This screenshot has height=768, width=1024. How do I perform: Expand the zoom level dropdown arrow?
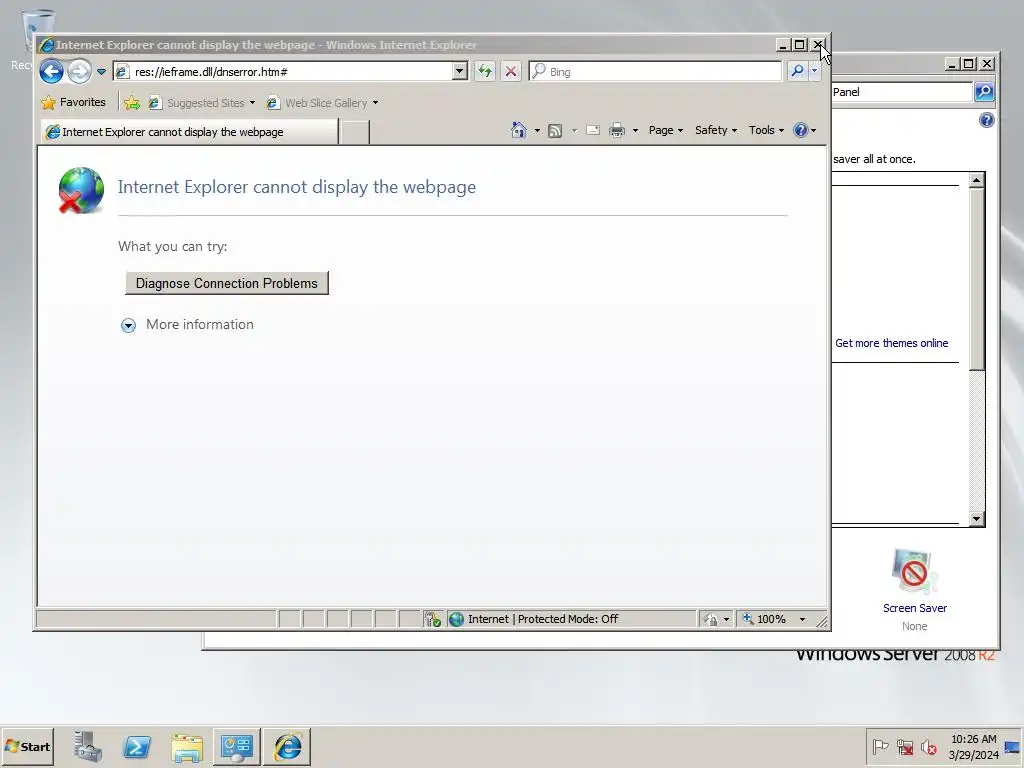click(x=802, y=619)
